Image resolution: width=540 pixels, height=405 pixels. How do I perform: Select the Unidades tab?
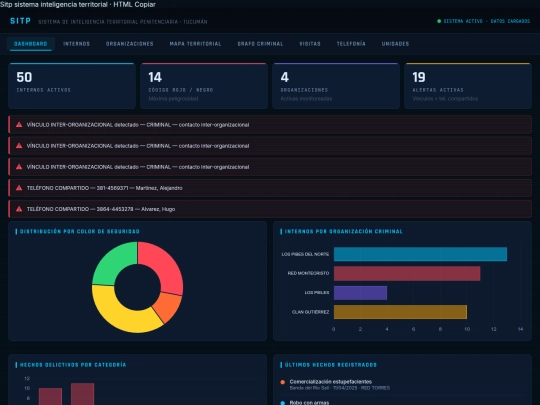tap(395, 44)
